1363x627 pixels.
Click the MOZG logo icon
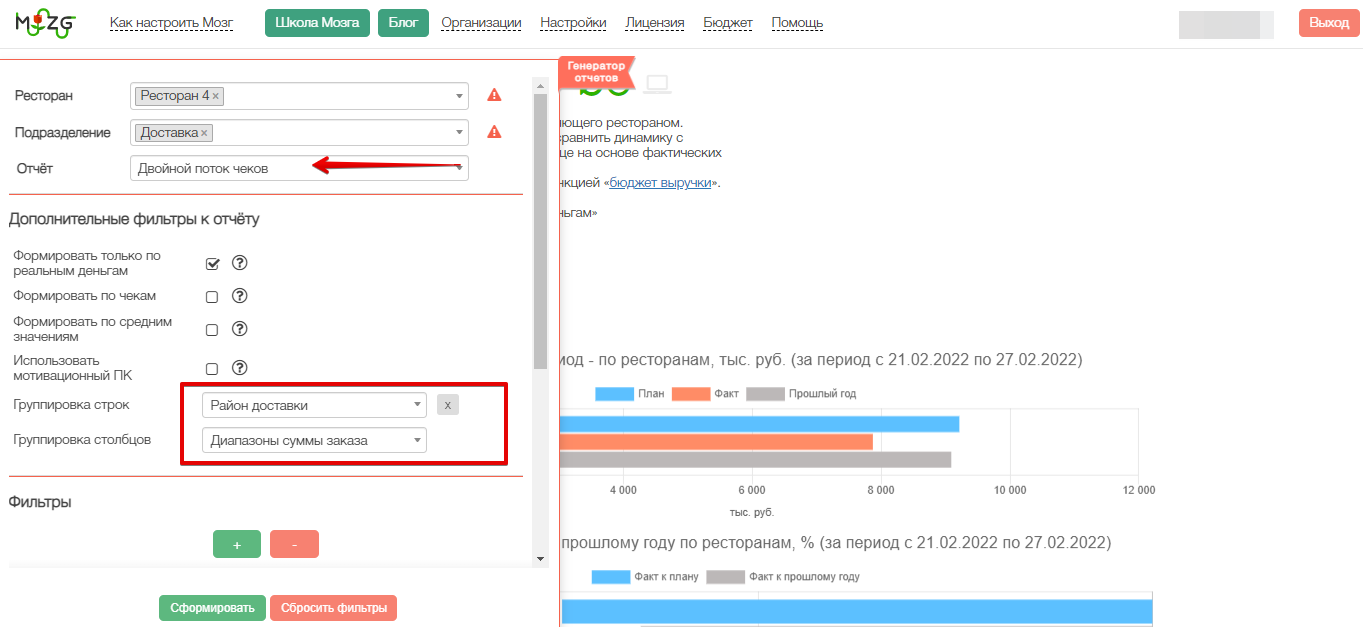pos(45,24)
